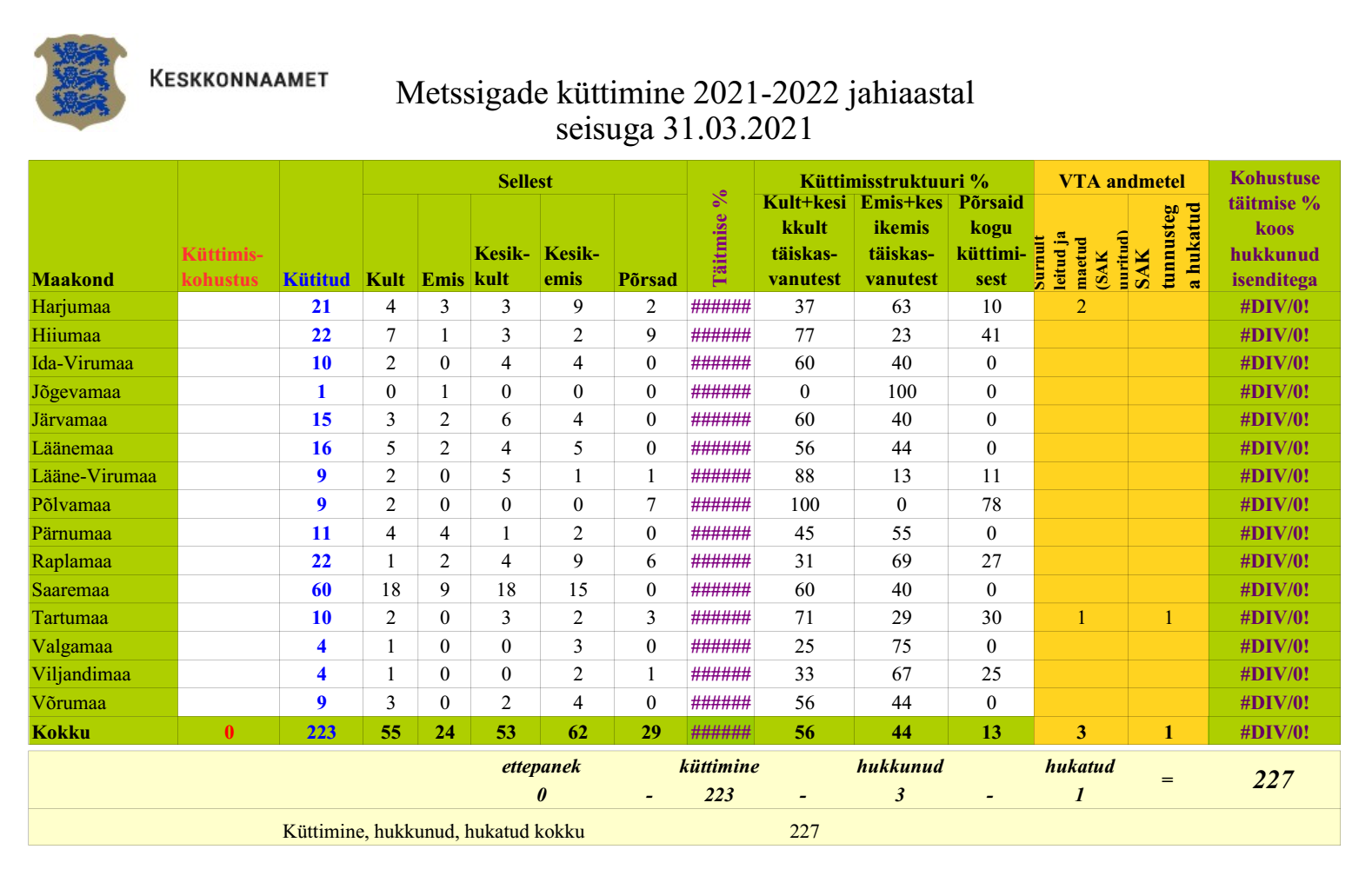Click the blue Kütitud column header
1372x889 pixels.
(x=316, y=279)
